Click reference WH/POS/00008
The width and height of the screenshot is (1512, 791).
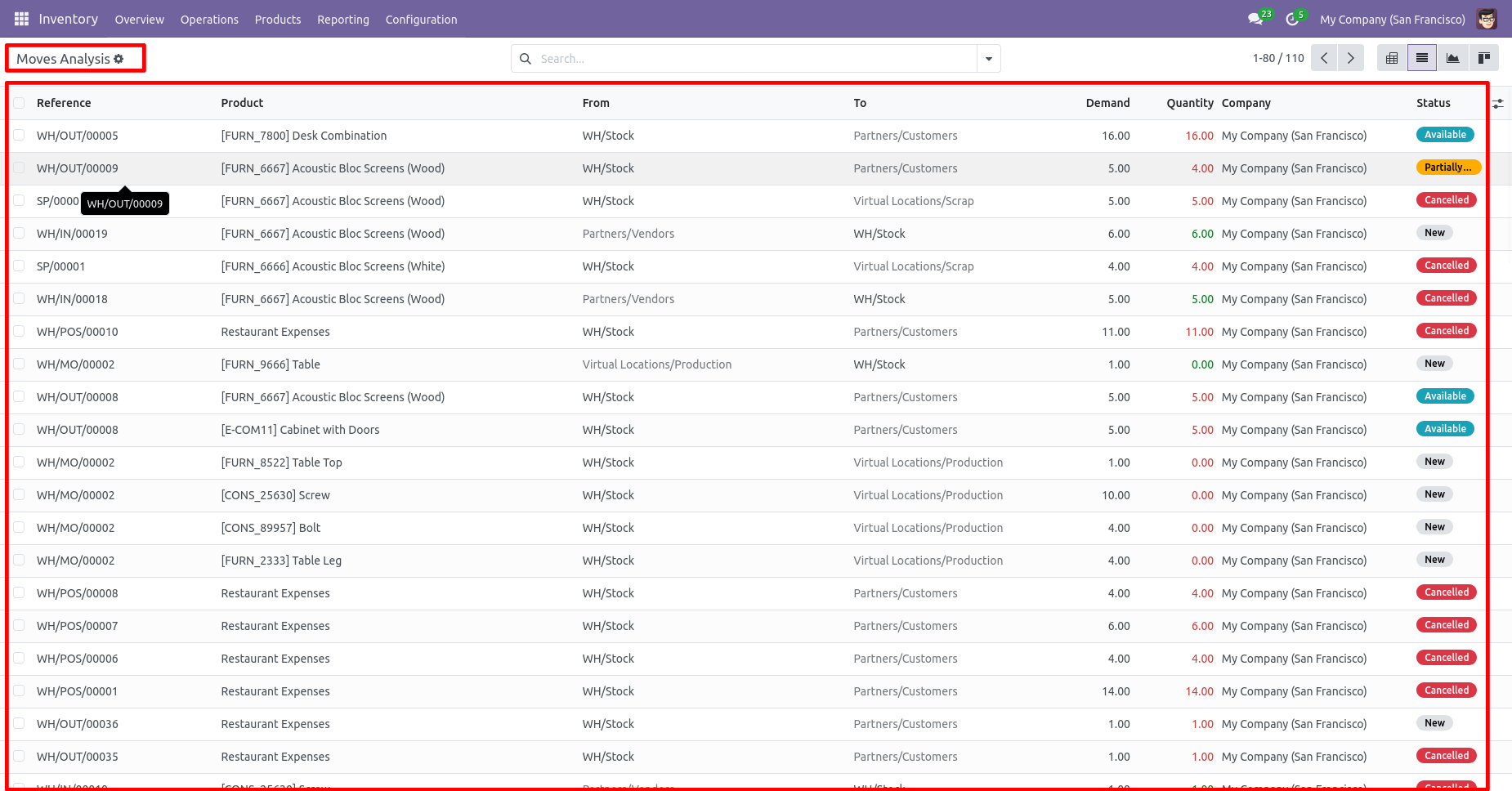78,593
